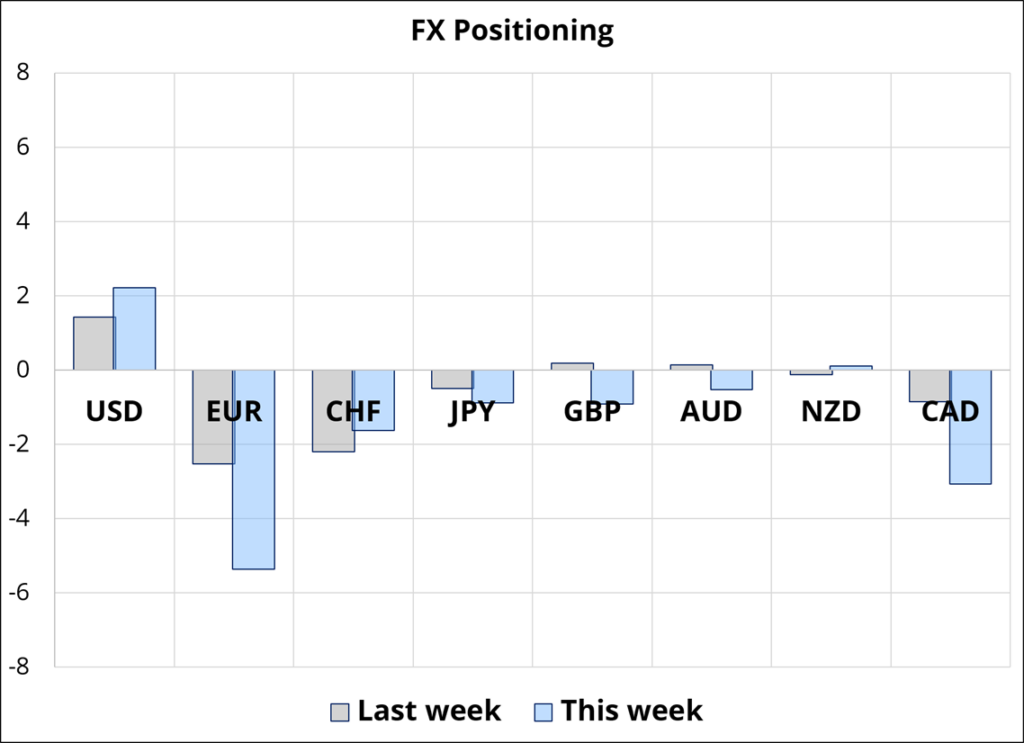Click the NZD category label
Viewport: 1024px width, 743px height.
831,411
